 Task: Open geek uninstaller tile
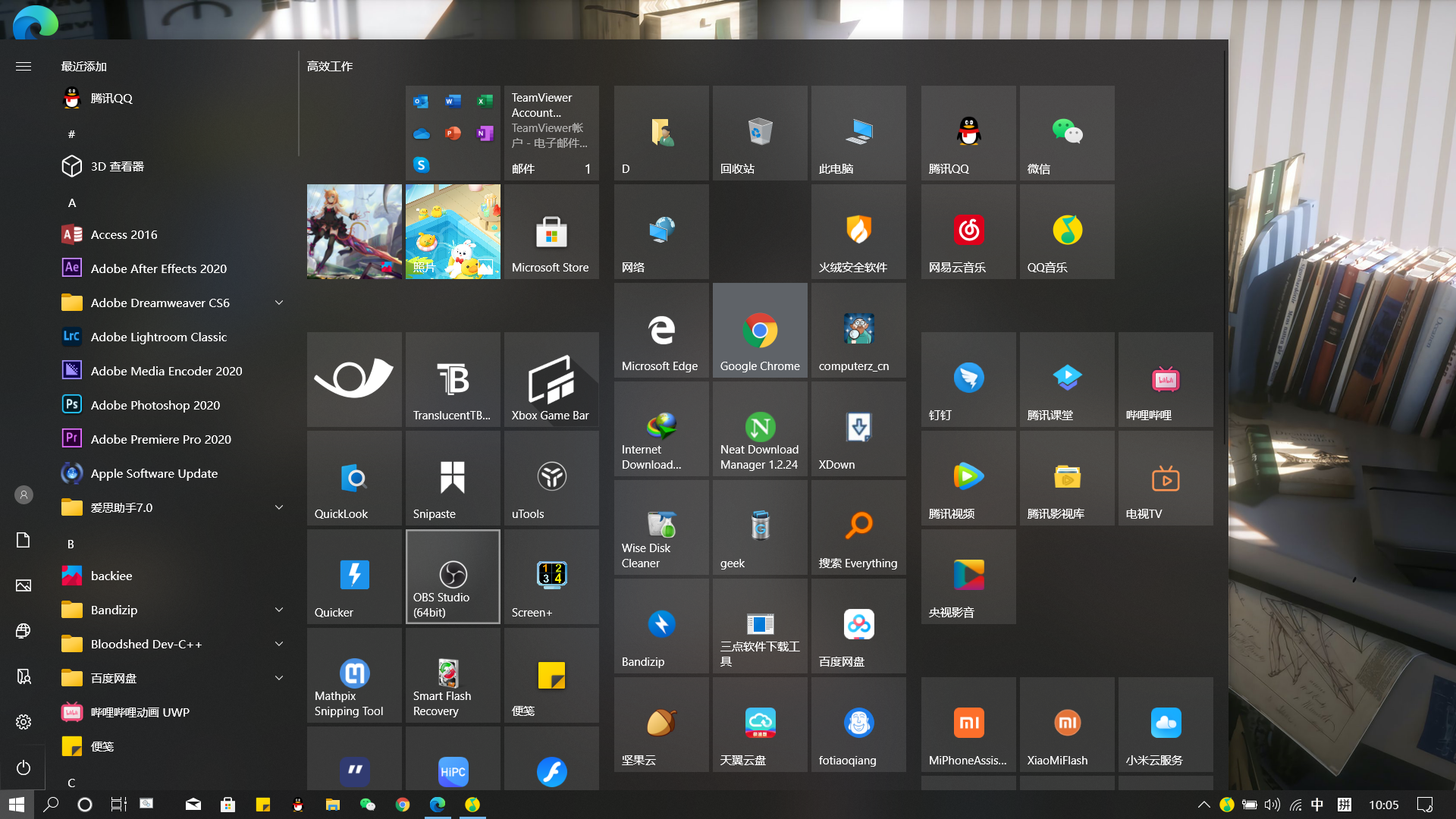(760, 527)
